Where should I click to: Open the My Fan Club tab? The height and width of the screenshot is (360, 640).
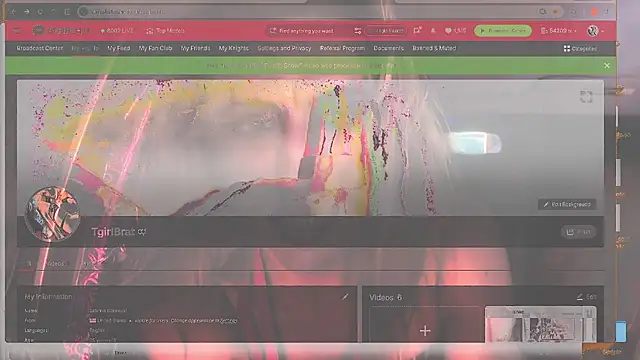(155, 48)
